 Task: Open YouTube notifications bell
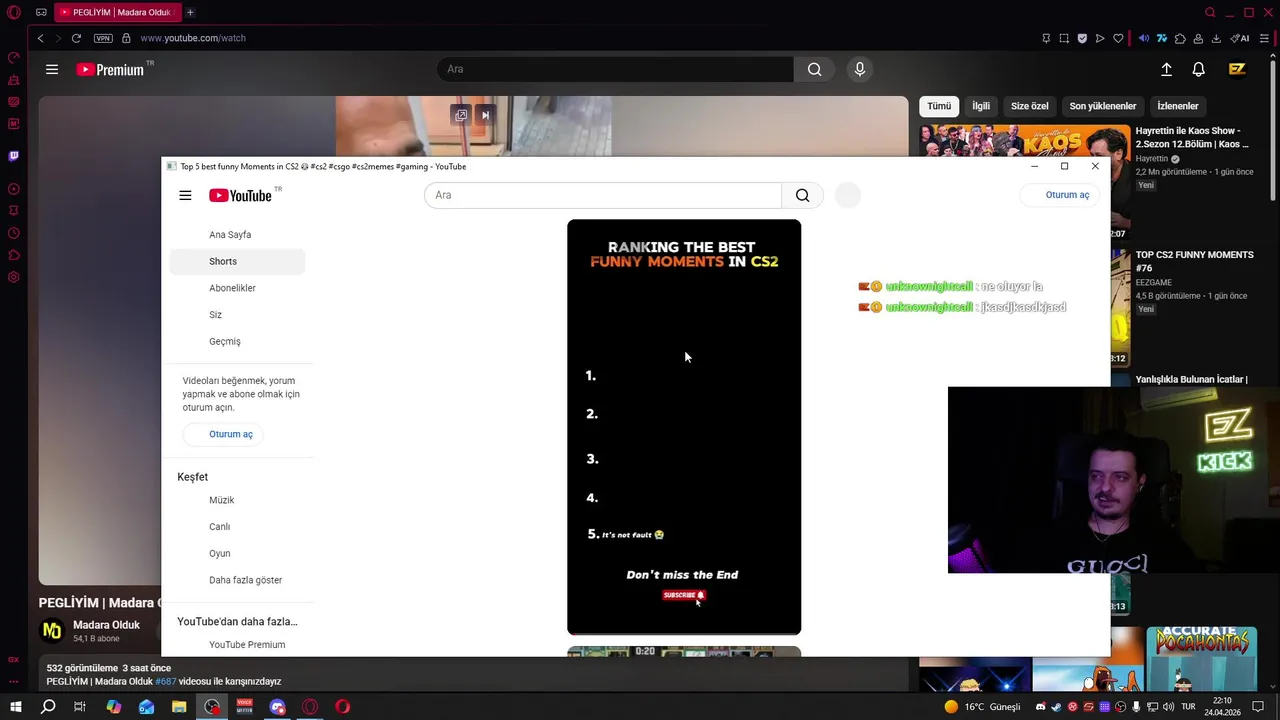(x=1198, y=69)
